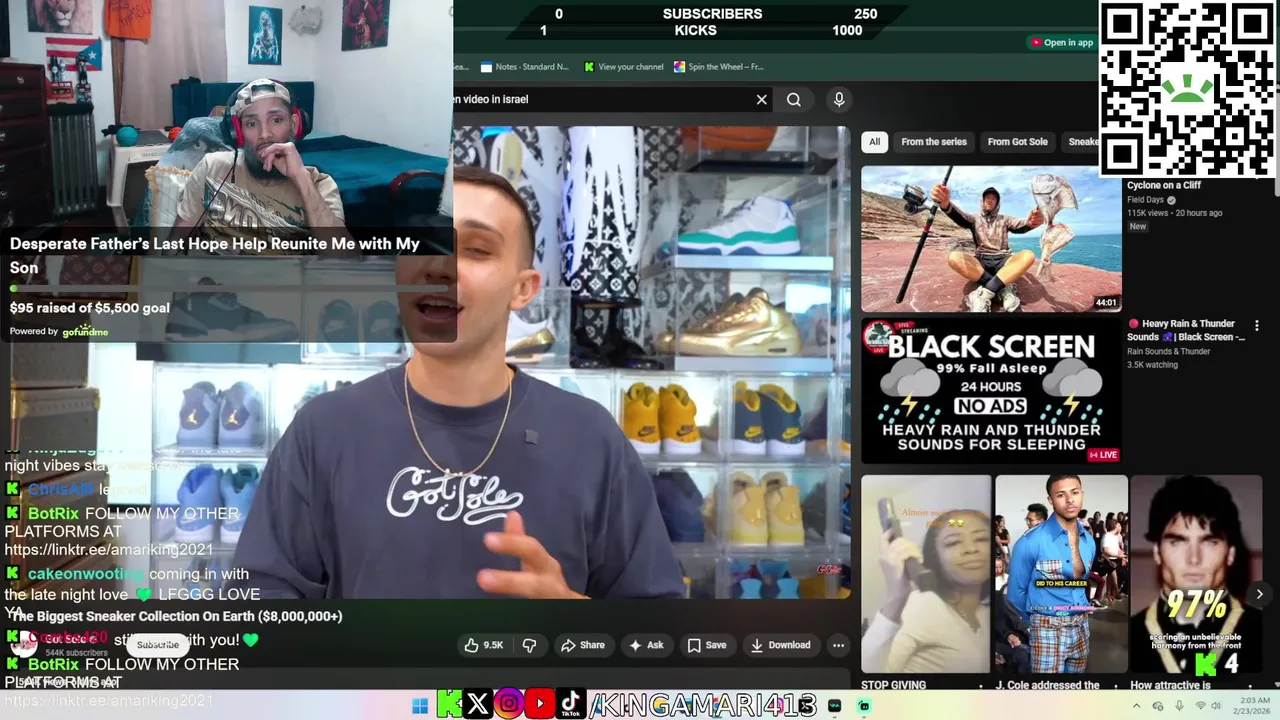Open the cliff fishing video thumbnail

pos(991,239)
